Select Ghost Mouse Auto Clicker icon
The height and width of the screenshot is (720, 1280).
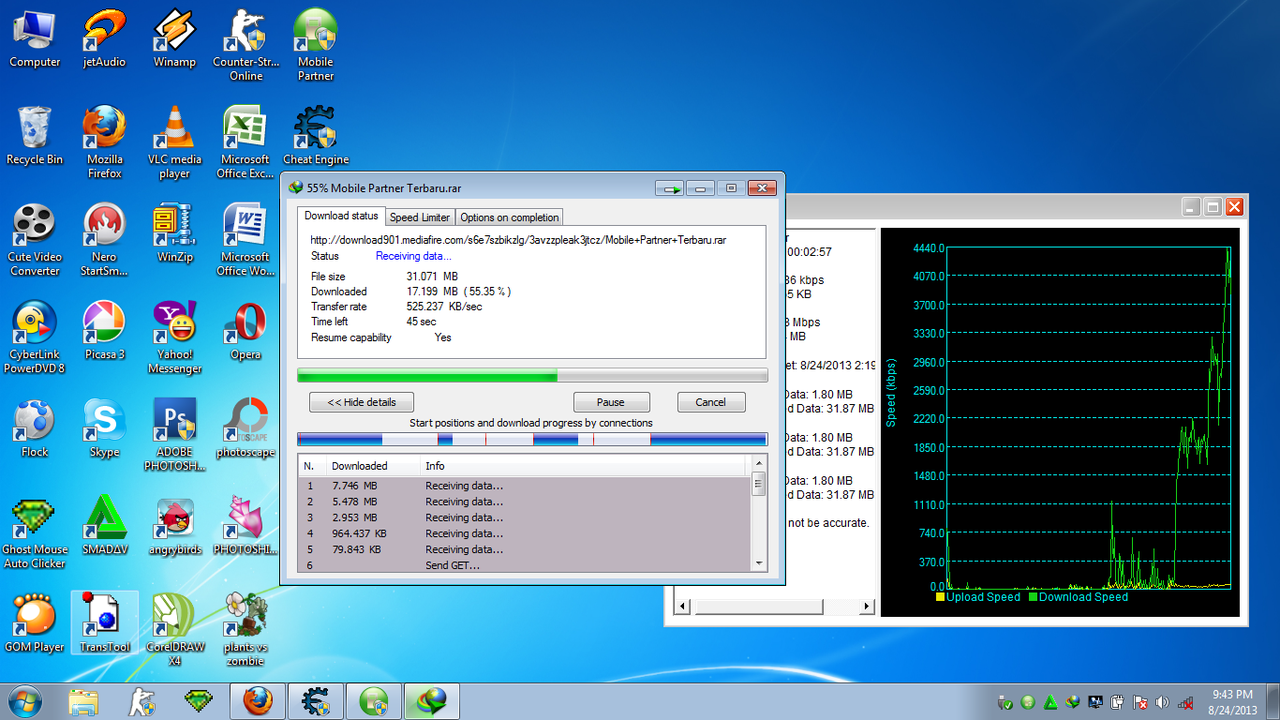[35, 533]
